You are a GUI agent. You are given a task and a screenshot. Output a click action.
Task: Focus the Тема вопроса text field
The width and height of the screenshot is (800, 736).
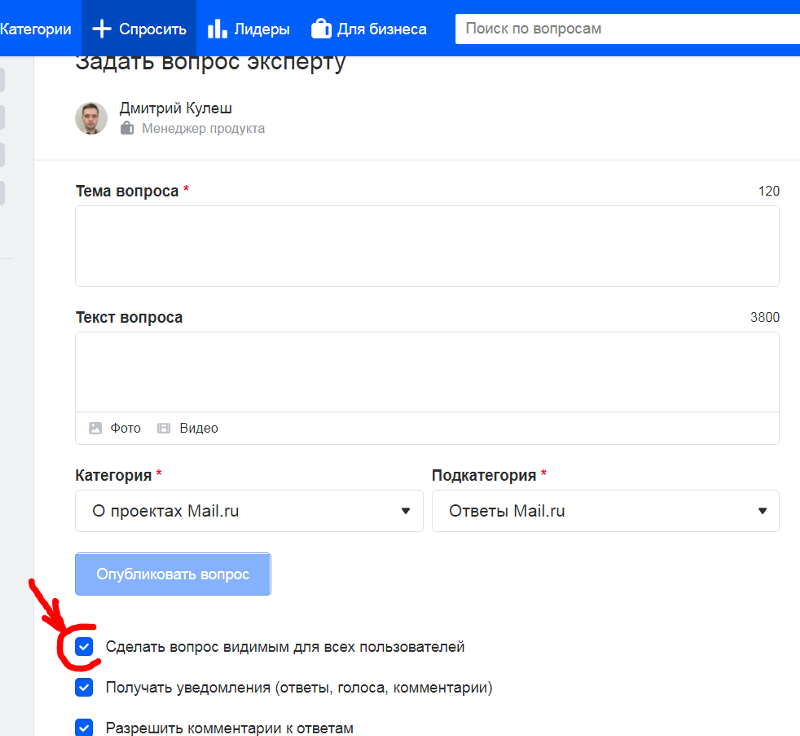point(427,246)
